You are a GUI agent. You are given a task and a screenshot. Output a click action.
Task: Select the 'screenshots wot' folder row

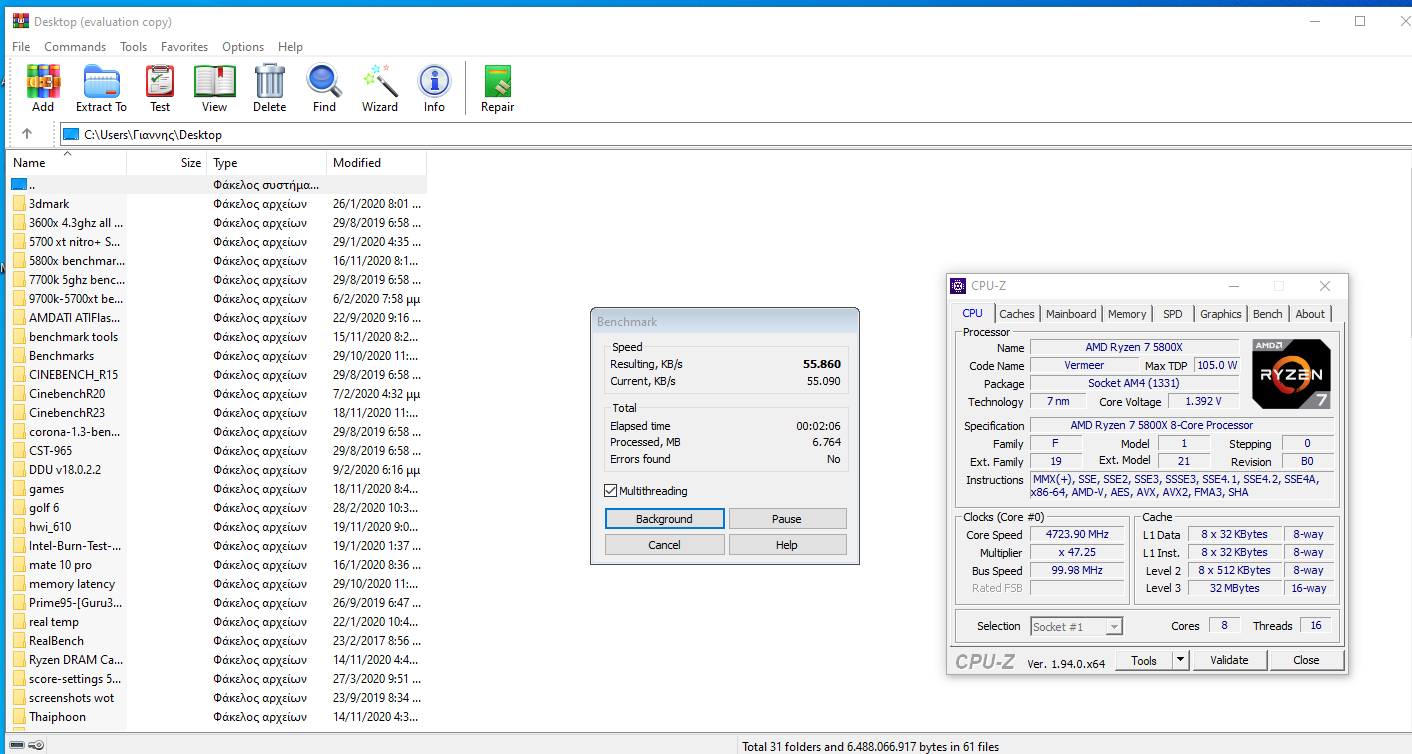218,698
